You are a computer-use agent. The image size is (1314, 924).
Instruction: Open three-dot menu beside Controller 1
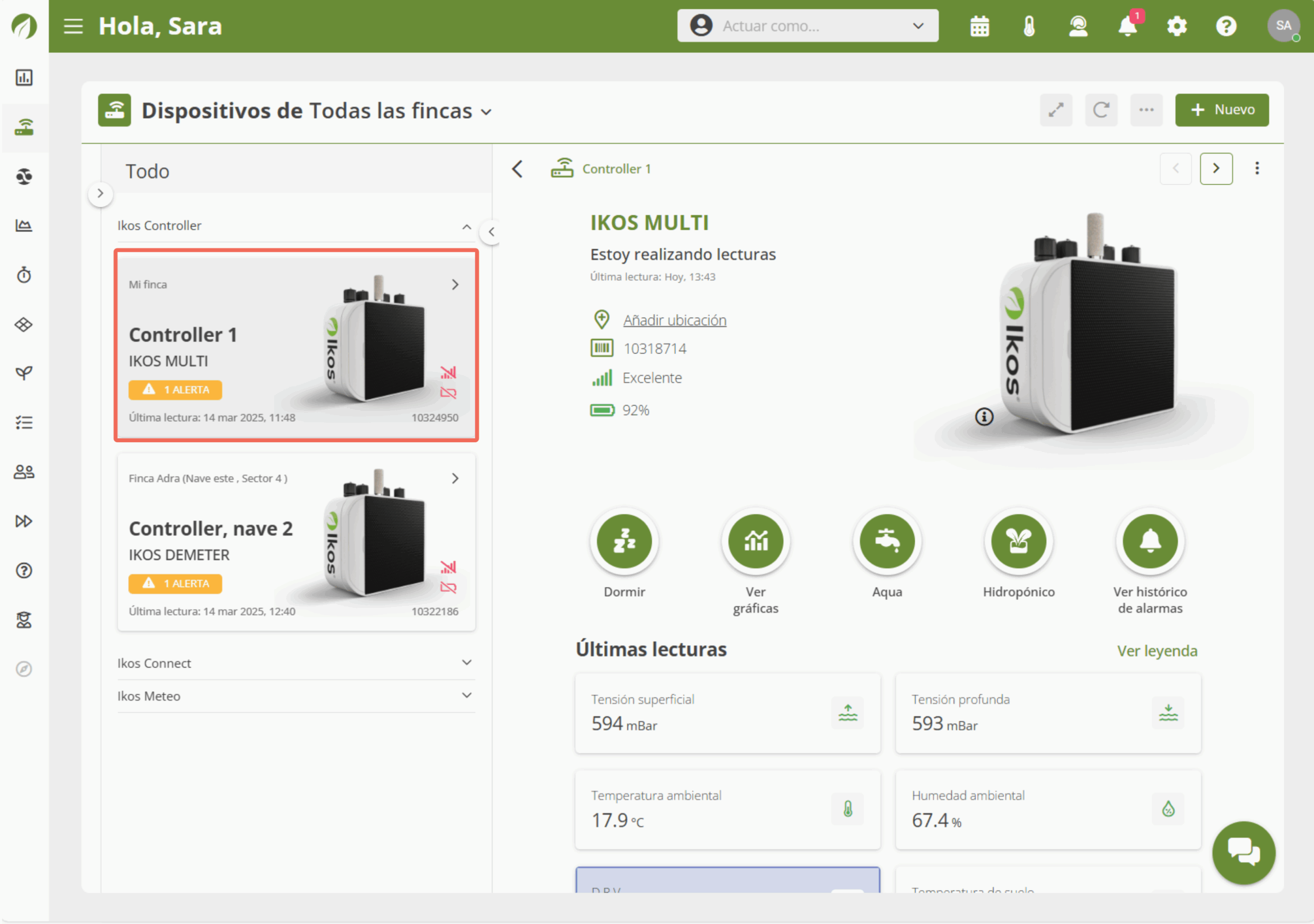pos(1257,169)
